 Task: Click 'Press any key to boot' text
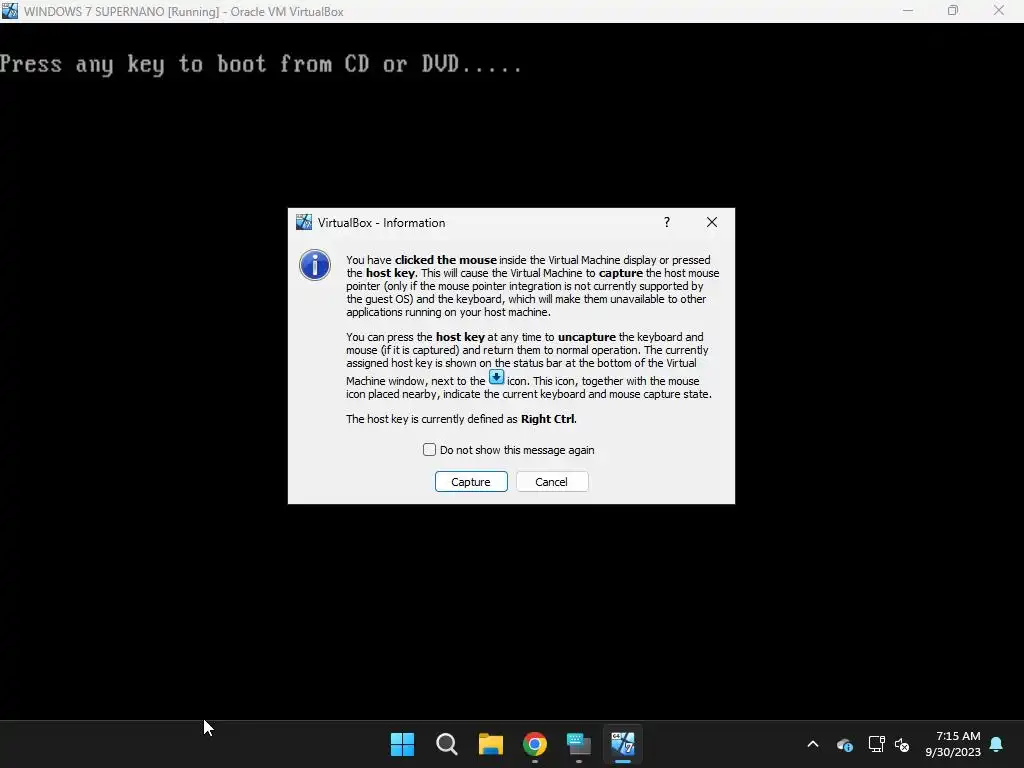(x=261, y=64)
